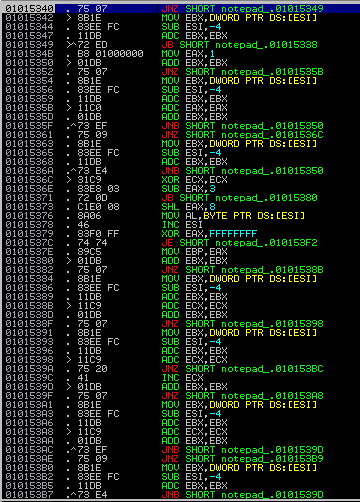Select JNZ SHORT notepad_.0101538B instruction
This screenshot has width=360, height=502.
(x=242, y=269)
